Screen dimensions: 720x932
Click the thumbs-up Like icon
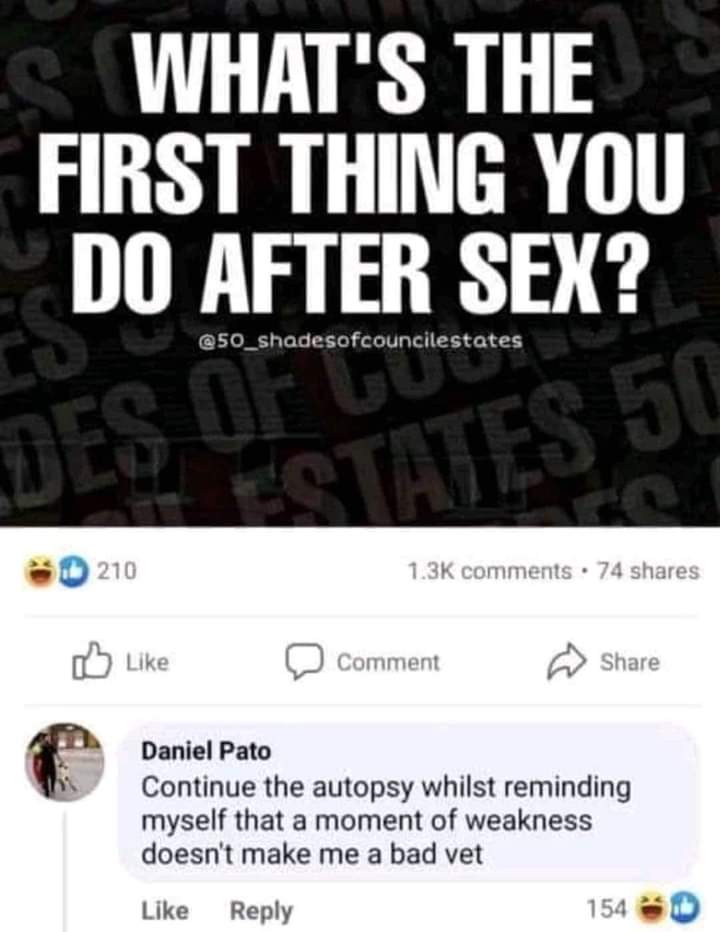[x=92, y=660]
